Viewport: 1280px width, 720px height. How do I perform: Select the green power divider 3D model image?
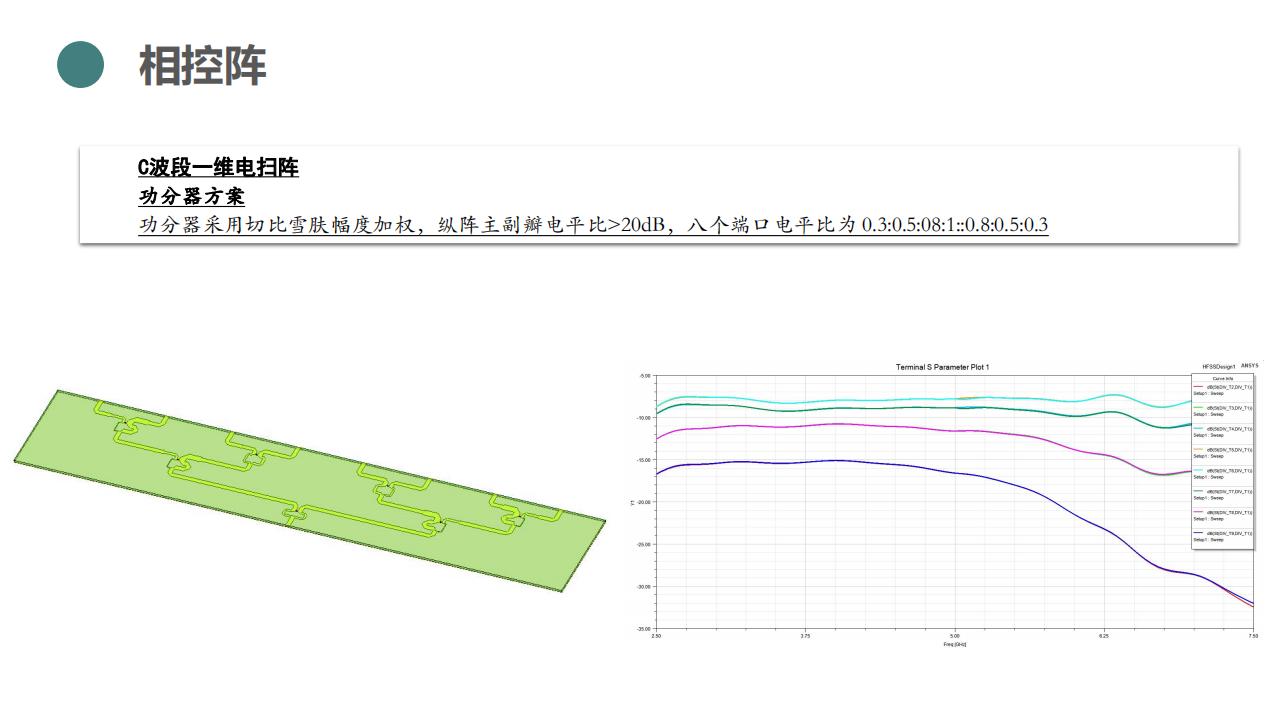click(309, 491)
